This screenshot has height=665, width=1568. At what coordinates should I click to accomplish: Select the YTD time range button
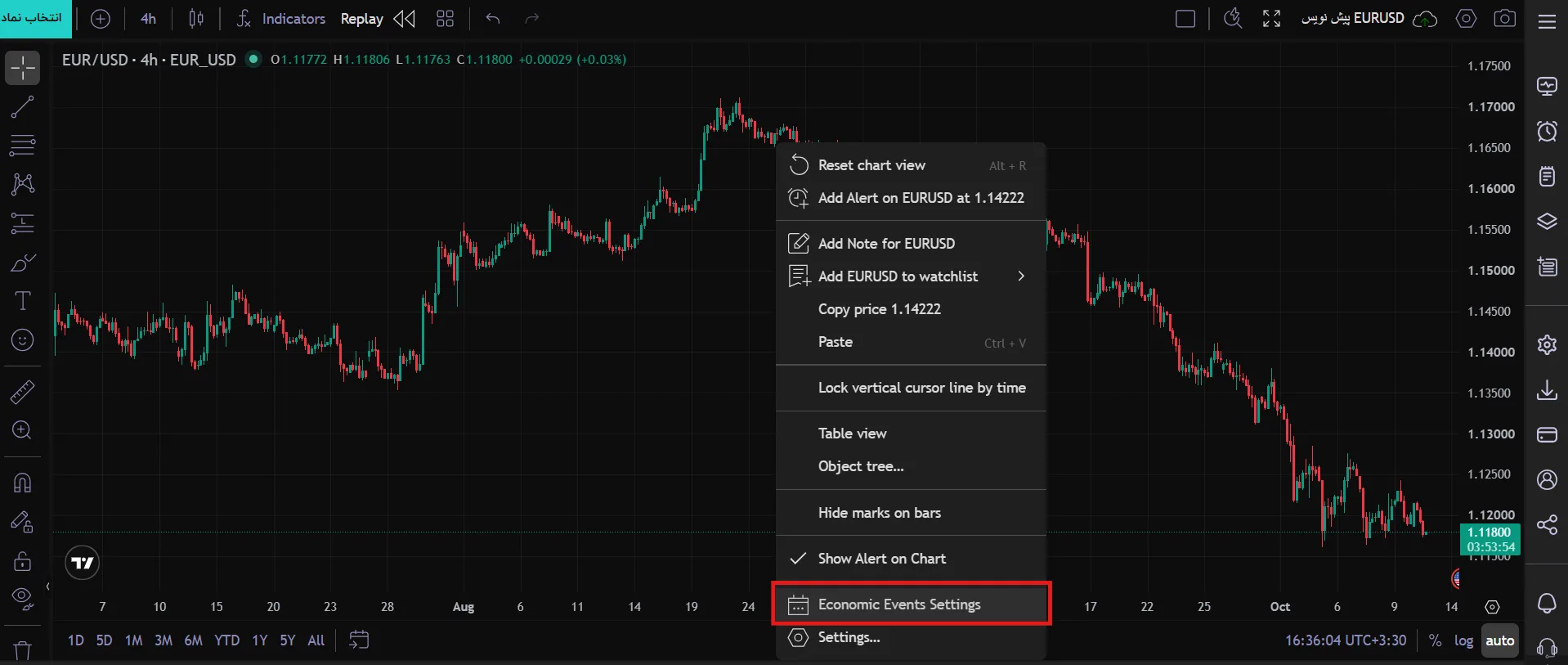pyautogui.click(x=226, y=640)
